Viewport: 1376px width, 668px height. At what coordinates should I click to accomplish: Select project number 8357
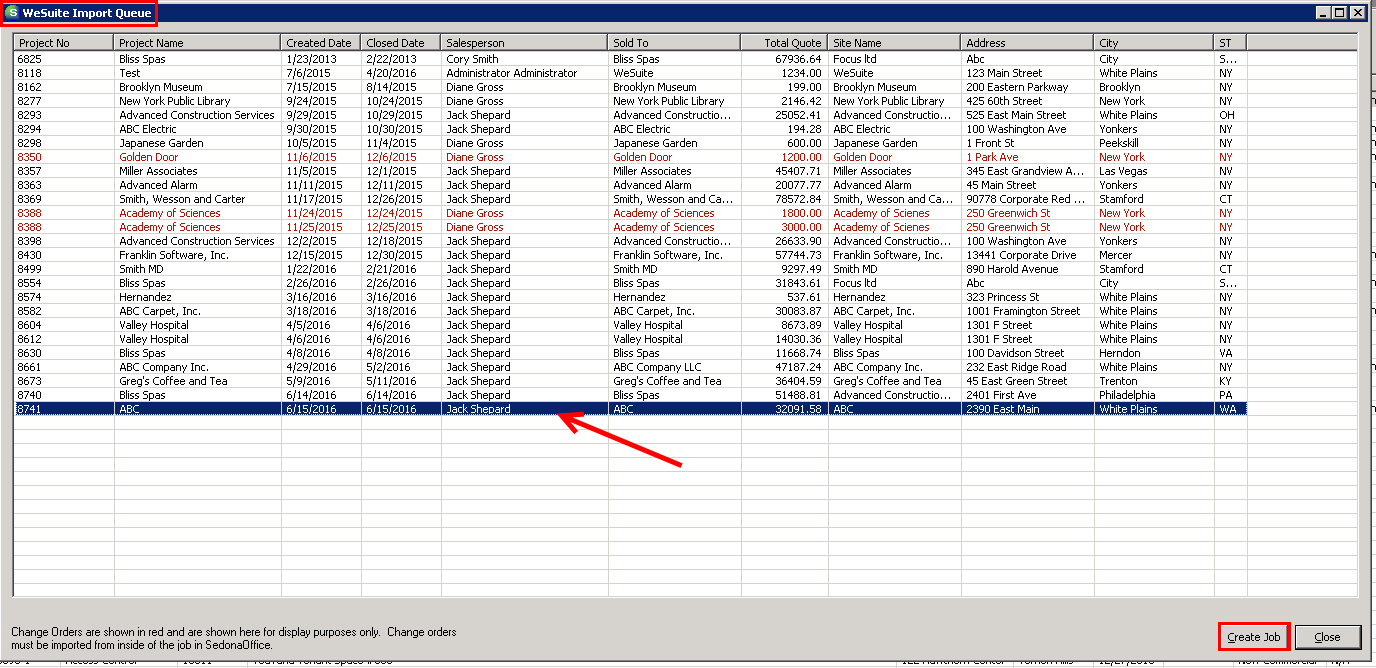coord(30,171)
